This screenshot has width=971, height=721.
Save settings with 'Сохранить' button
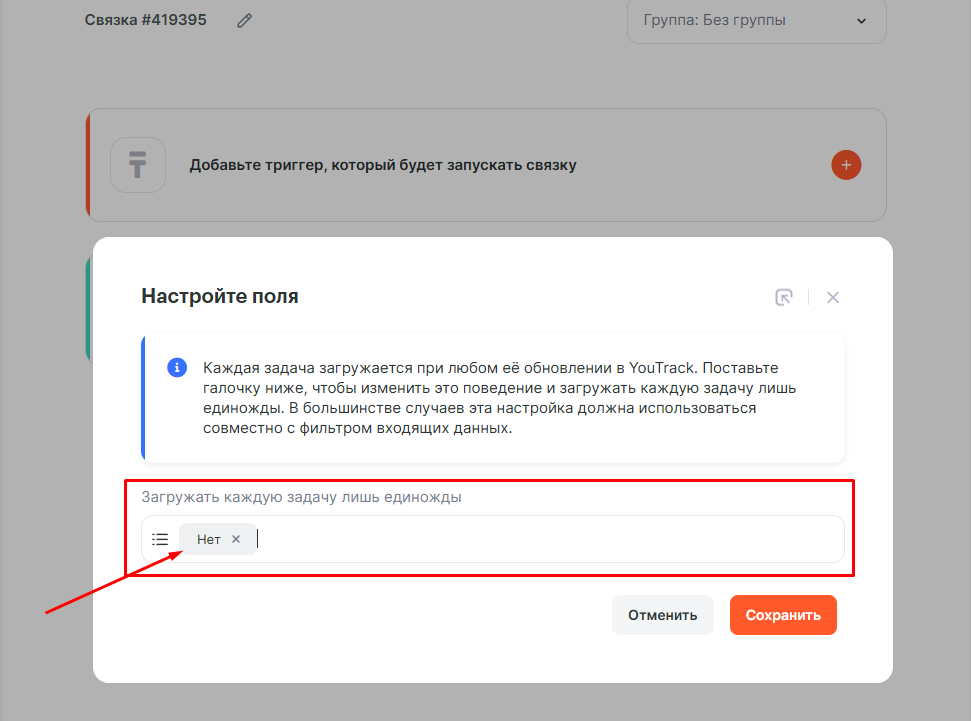(783, 615)
